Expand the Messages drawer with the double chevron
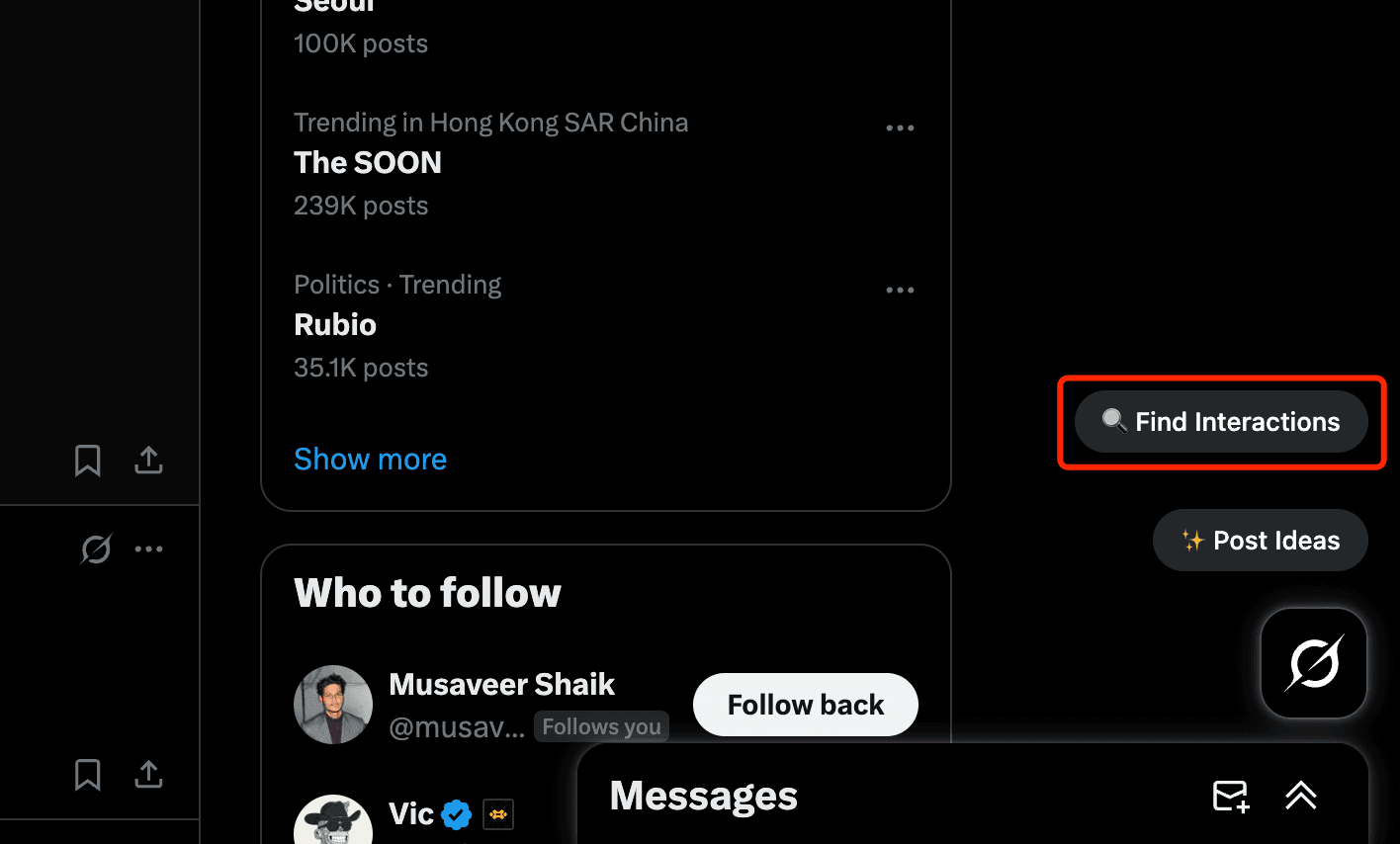The image size is (1400, 844). [1300, 796]
